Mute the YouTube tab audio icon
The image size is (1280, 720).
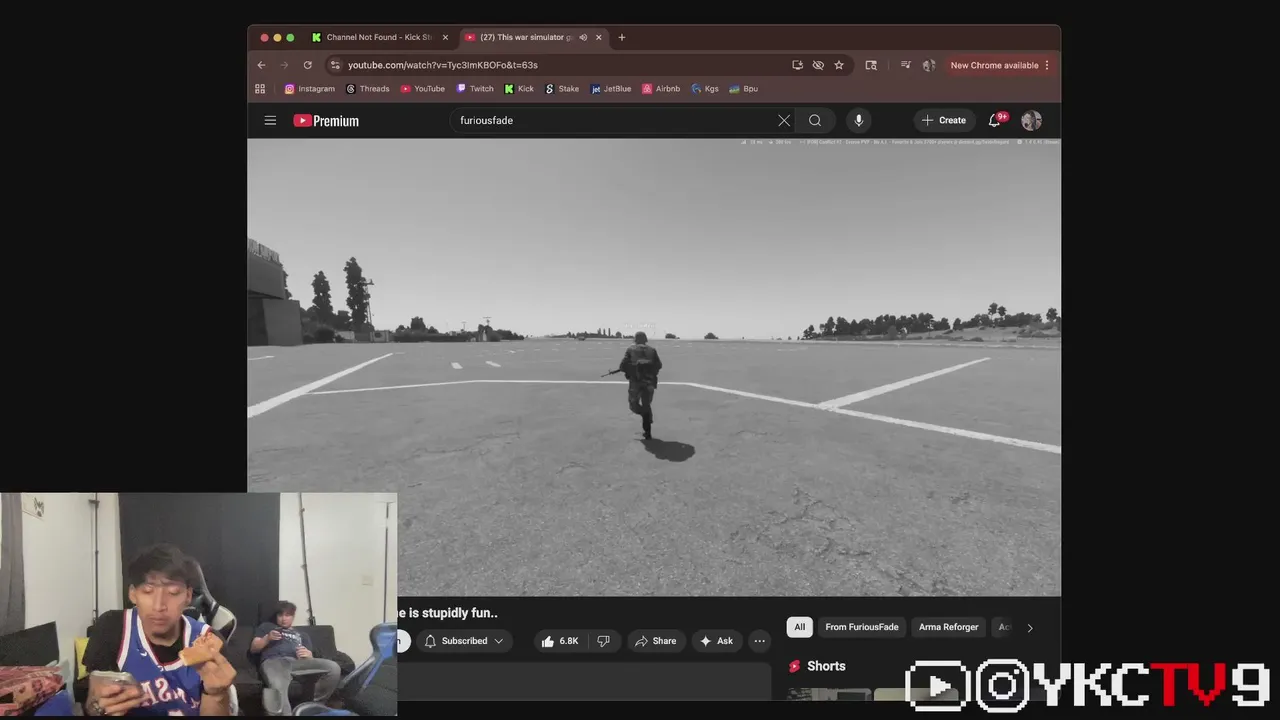coord(582,37)
